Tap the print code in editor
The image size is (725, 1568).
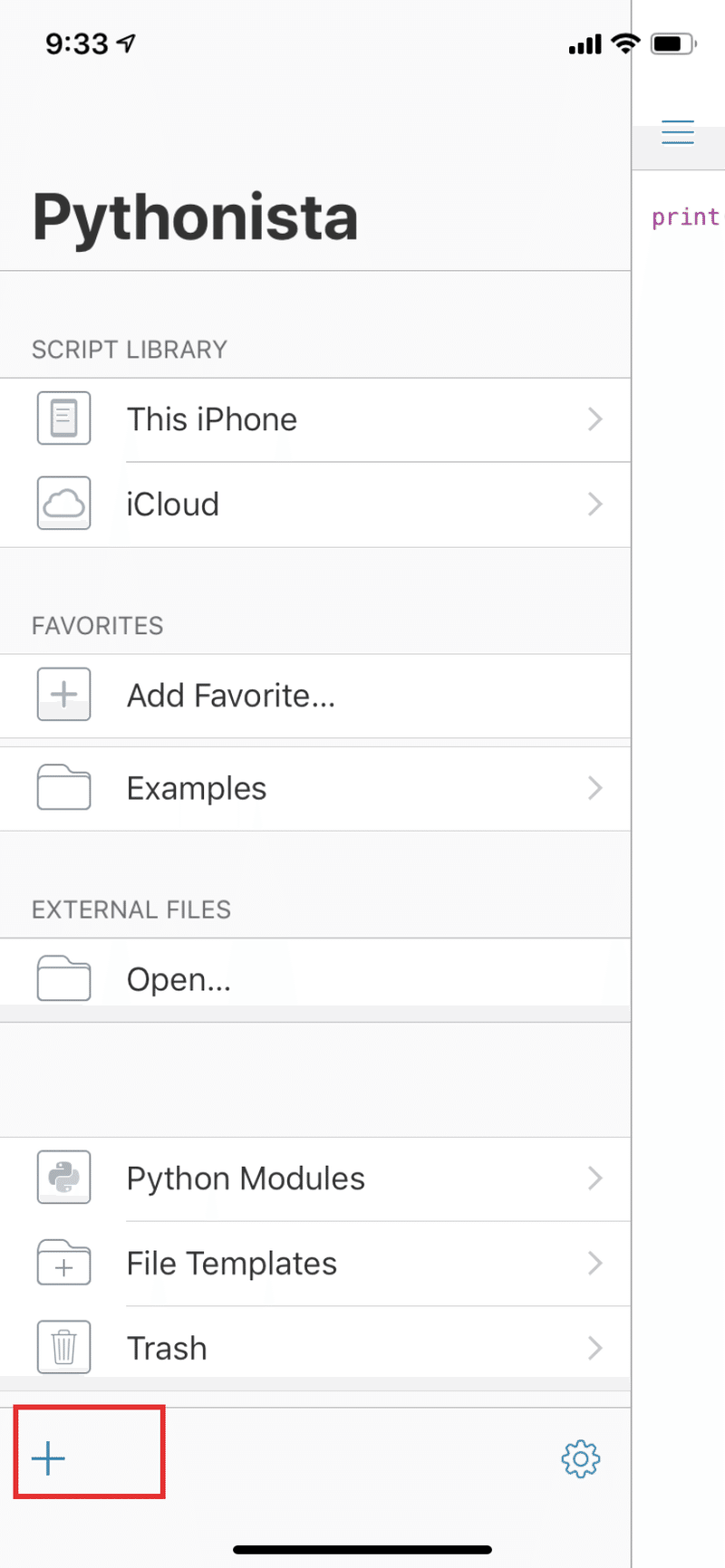coord(685,217)
